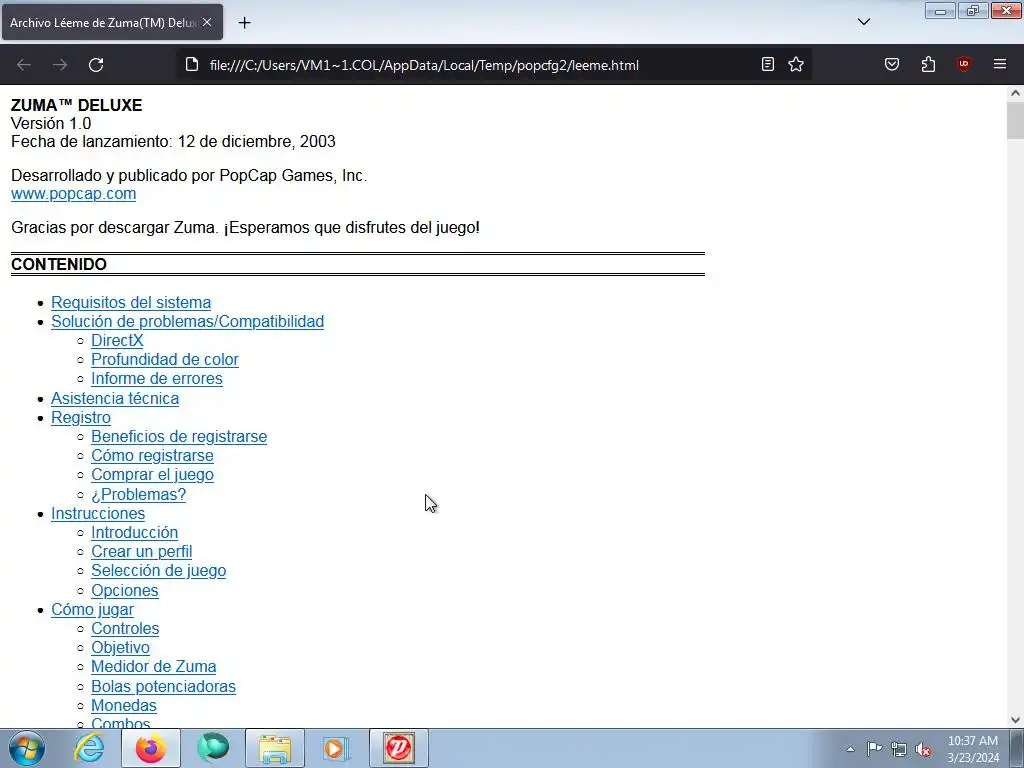Open the ¿Problemas? link
The width and height of the screenshot is (1024, 768).
tap(138, 494)
